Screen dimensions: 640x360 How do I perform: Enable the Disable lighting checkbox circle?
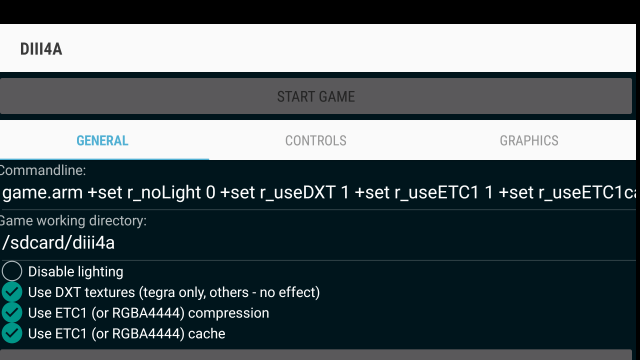click(12, 271)
